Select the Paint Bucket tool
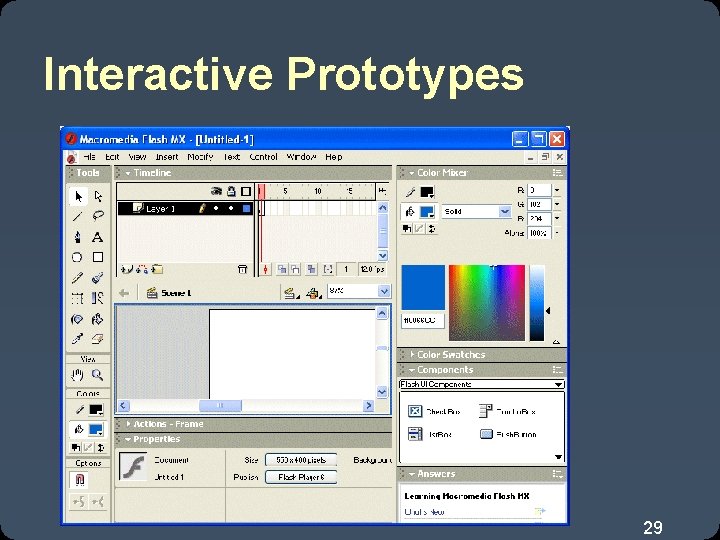Screen dimensions: 720x540 [97, 319]
